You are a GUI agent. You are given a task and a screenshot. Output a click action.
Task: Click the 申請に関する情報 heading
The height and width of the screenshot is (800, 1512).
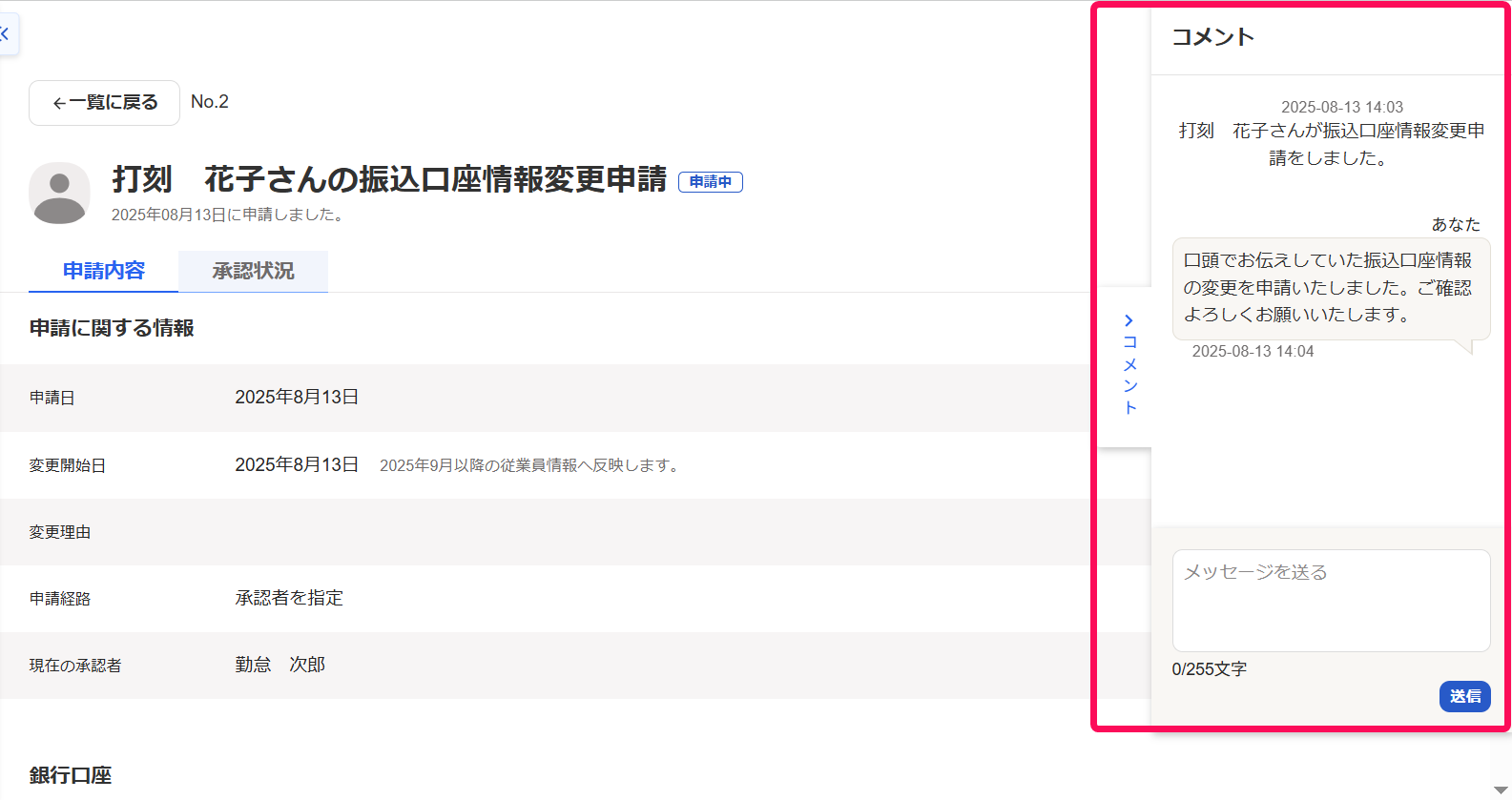coord(112,328)
